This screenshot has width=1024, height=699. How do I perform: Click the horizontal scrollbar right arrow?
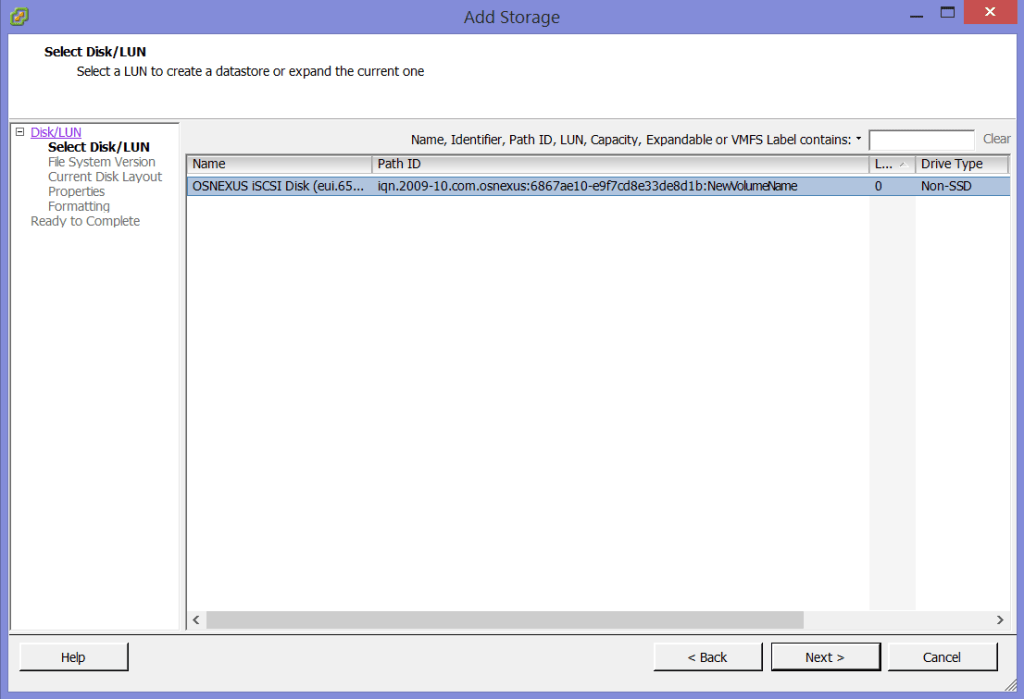[1000, 620]
